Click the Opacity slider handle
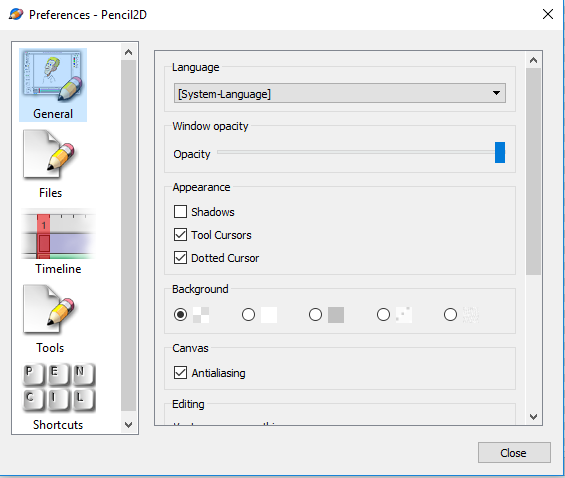Screen dimensions: 565x478 tap(500, 152)
